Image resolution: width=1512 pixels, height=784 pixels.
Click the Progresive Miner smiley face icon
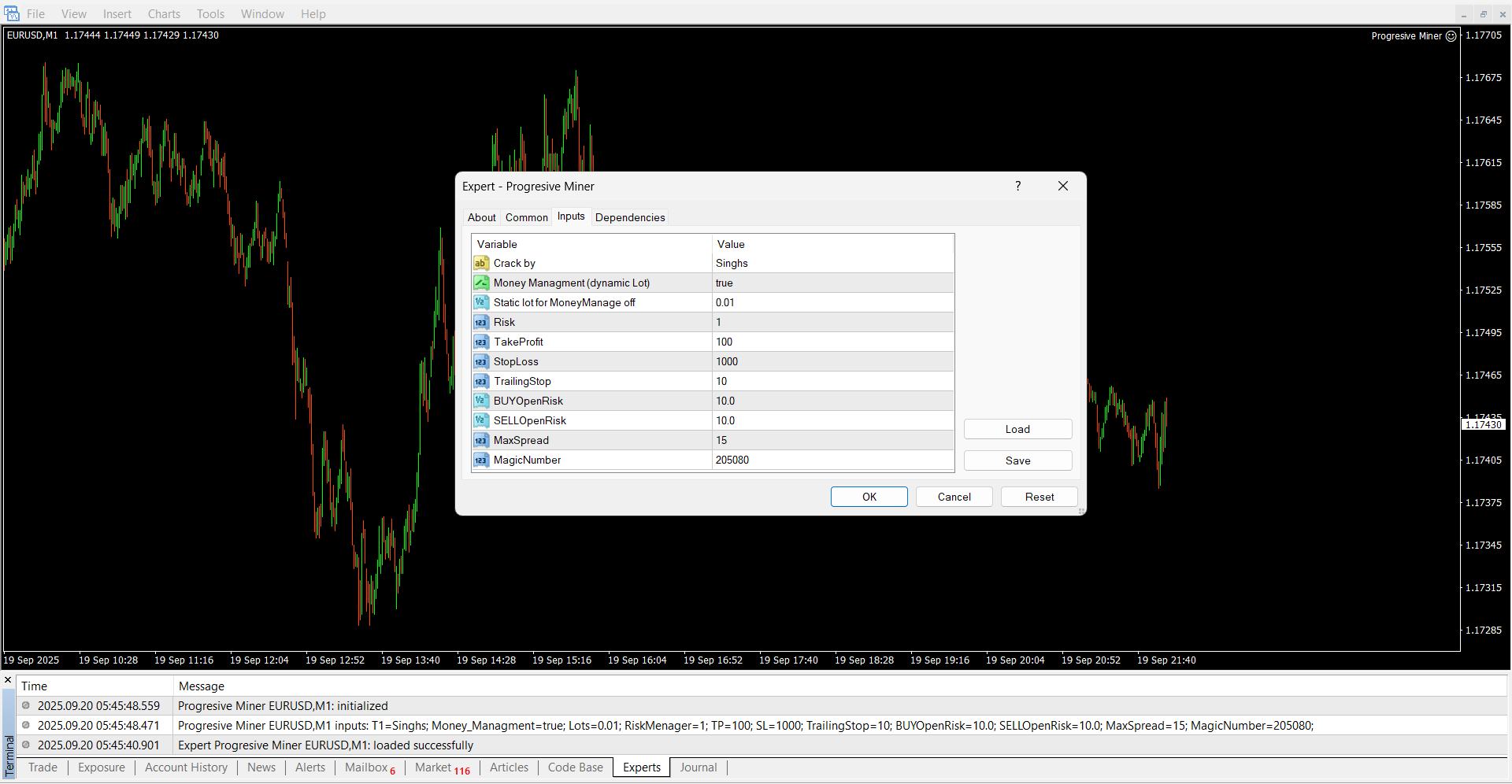click(1451, 36)
